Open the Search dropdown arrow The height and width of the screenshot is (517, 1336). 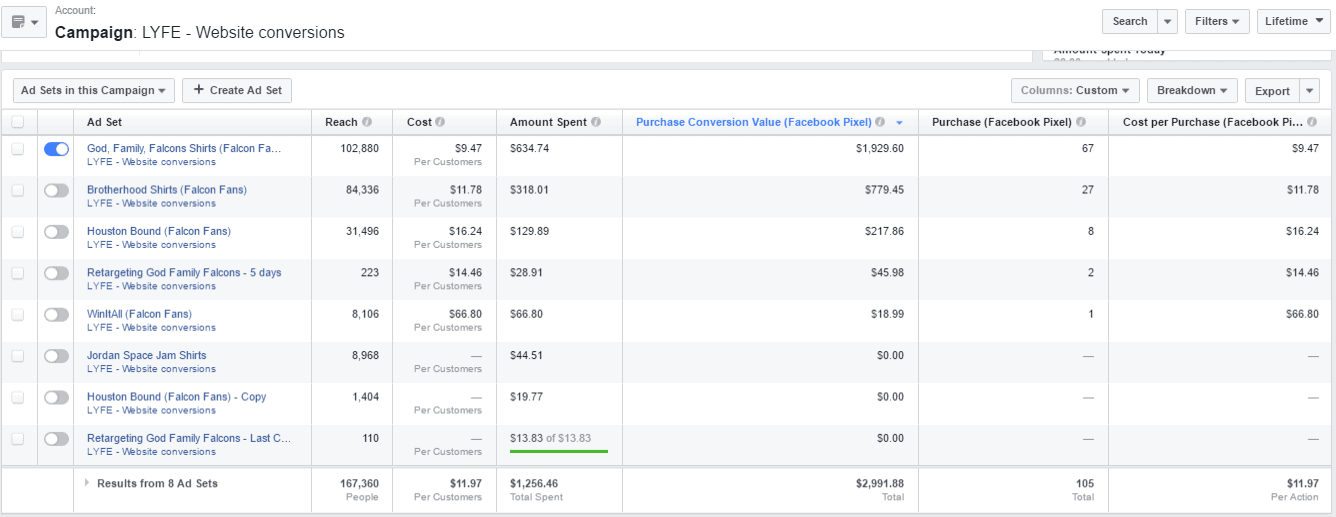pos(1168,21)
